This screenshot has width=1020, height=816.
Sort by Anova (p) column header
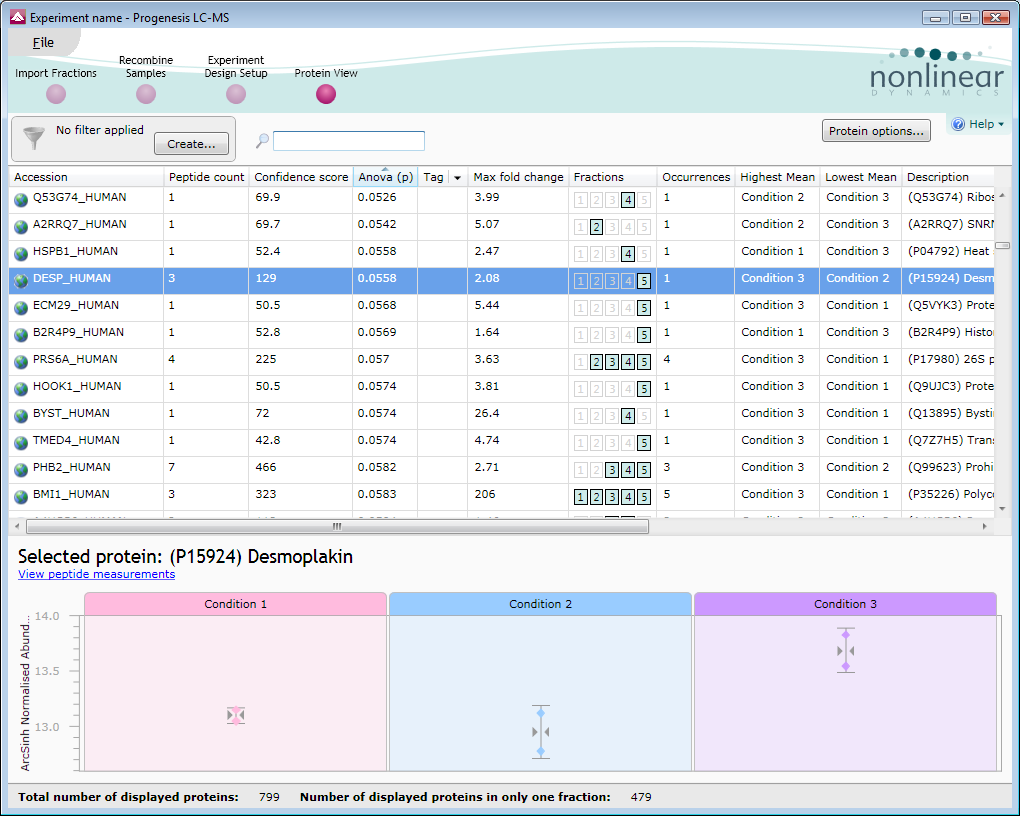pos(386,177)
